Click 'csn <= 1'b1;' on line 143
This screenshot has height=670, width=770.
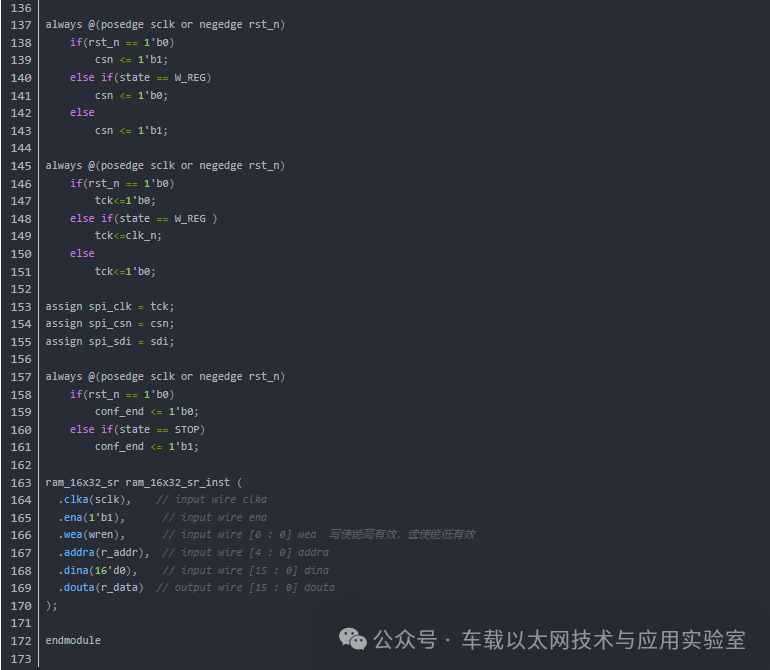point(131,131)
